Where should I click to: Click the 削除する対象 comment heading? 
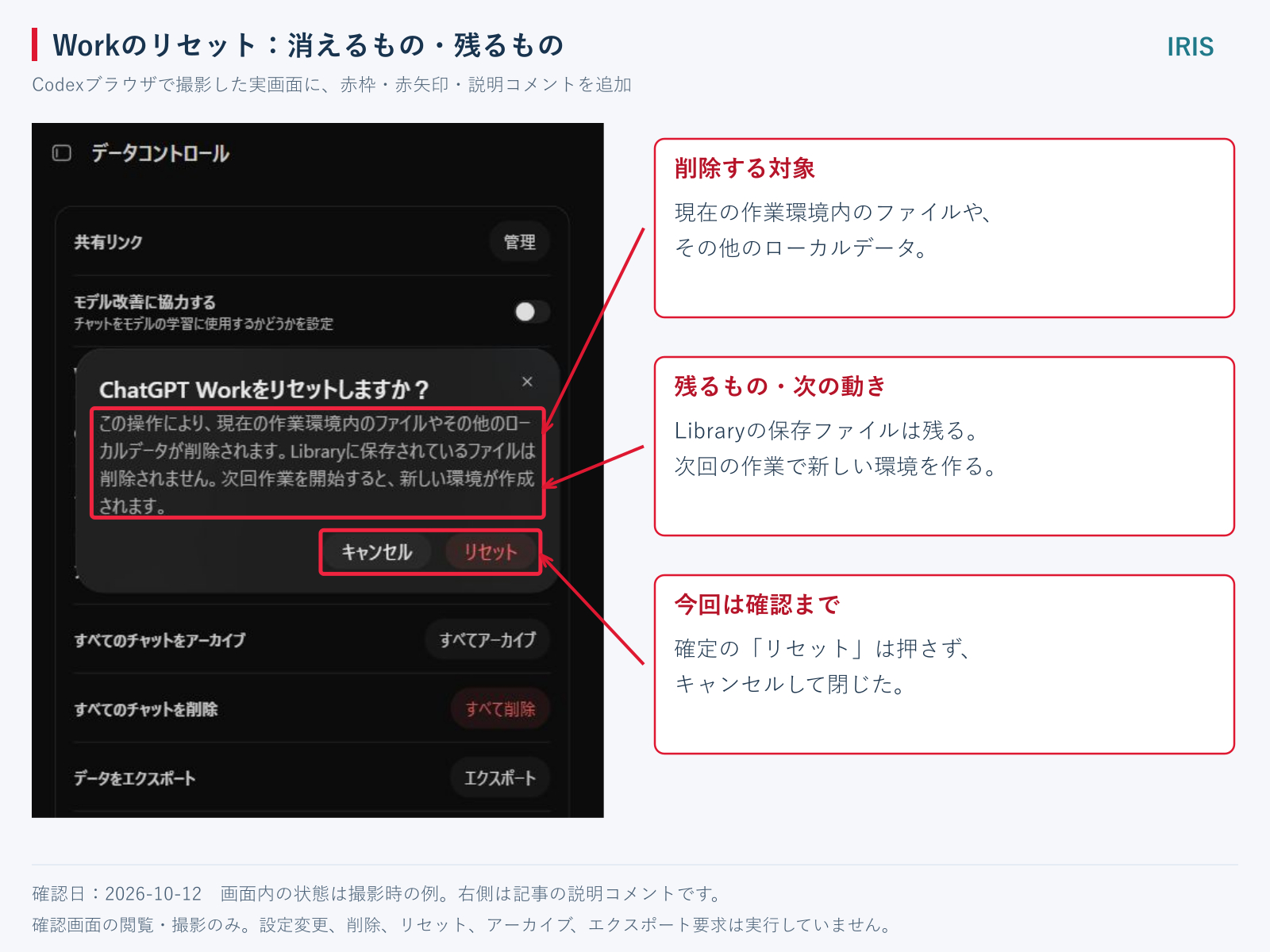[x=745, y=168]
